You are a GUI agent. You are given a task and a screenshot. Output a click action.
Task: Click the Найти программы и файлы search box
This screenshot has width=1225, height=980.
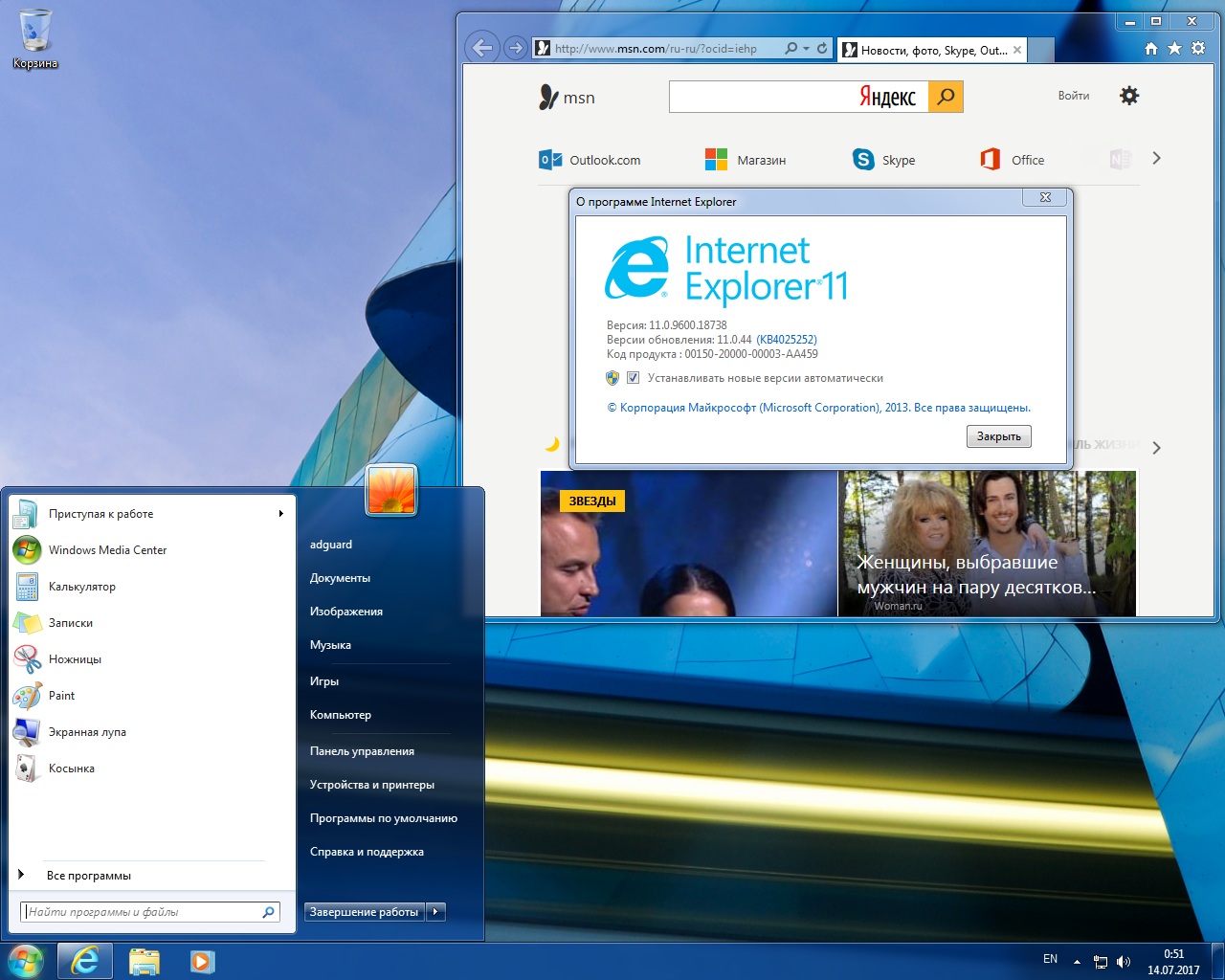click(x=151, y=912)
